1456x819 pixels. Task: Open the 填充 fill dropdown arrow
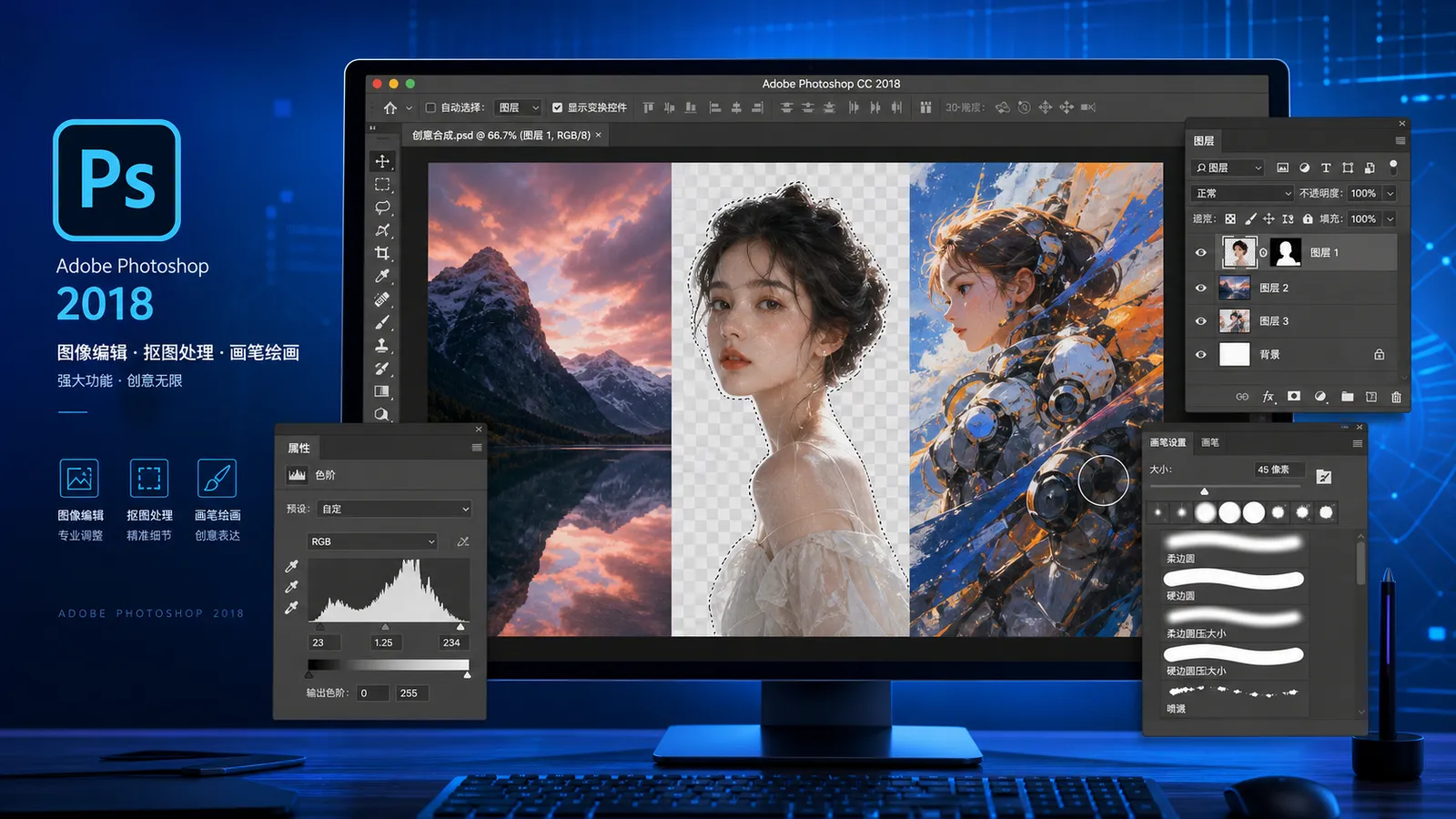coord(1390,219)
